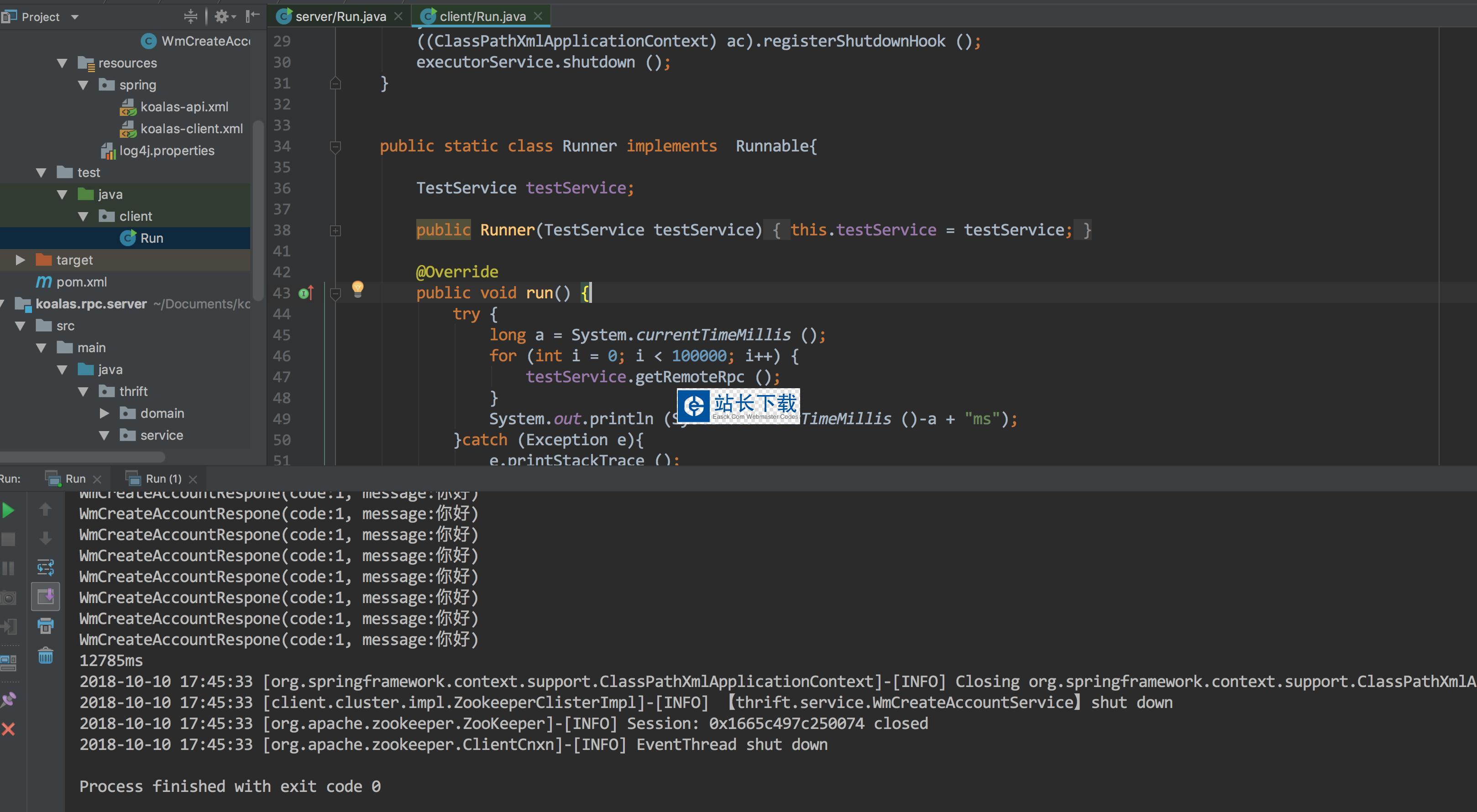Click the lightbulb intention icon at line 43

(x=357, y=288)
